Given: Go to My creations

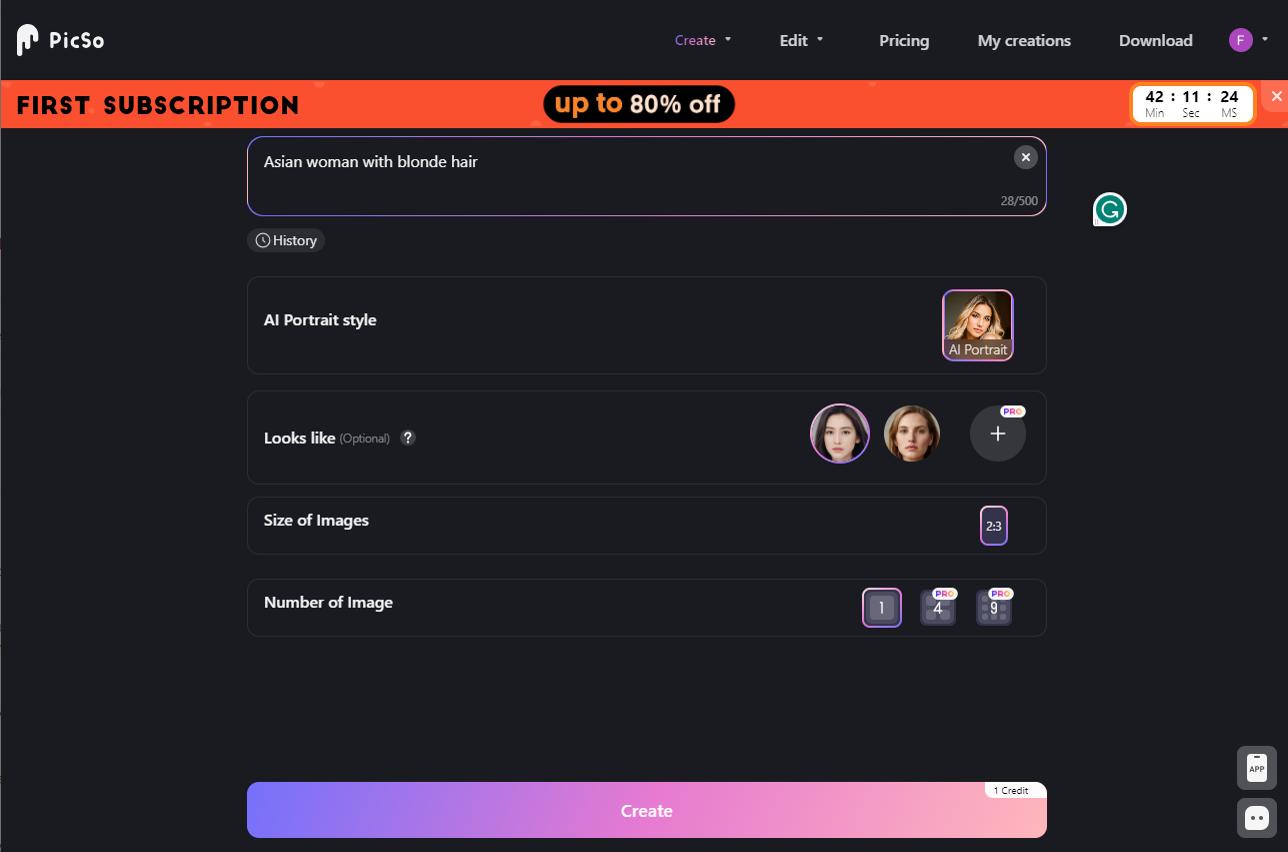Looking at the screenshot, I should (x=1024, y=41).
